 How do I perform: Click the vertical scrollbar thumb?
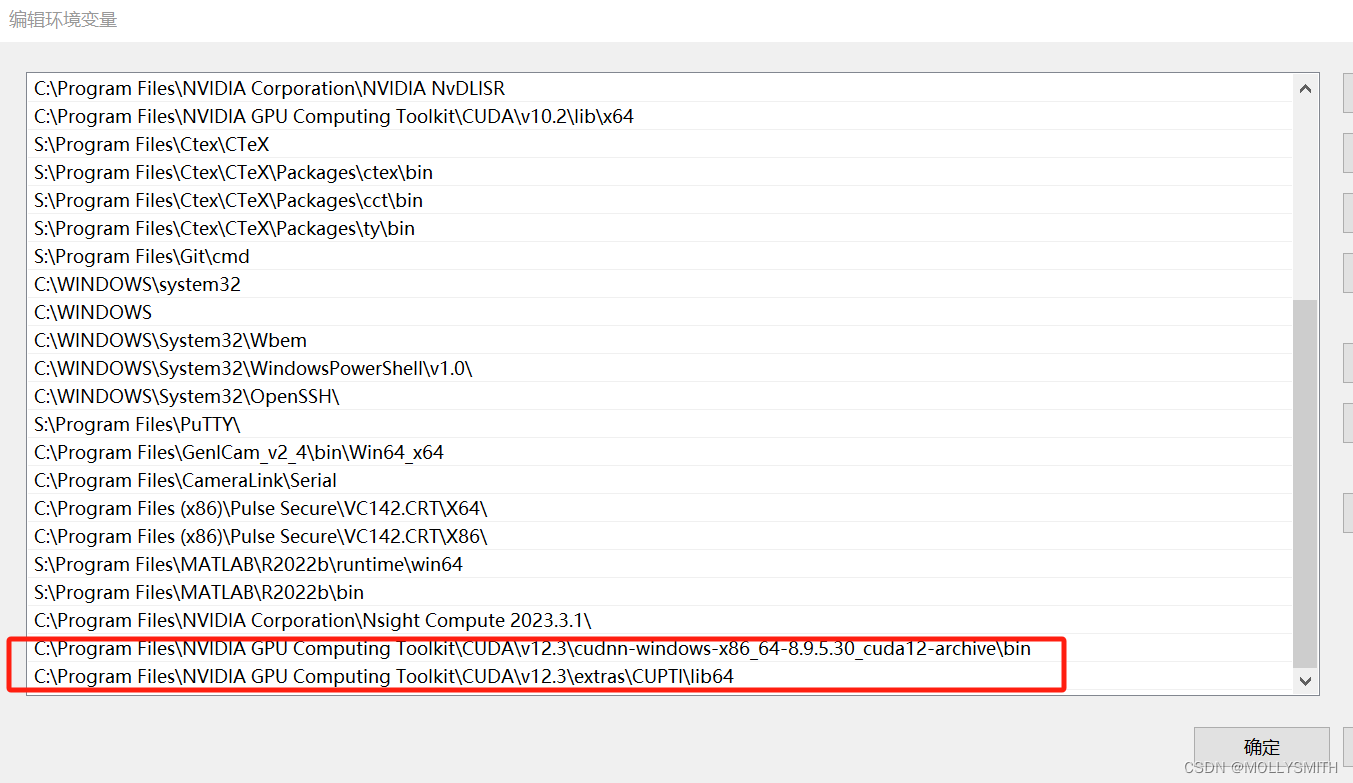1305,483
